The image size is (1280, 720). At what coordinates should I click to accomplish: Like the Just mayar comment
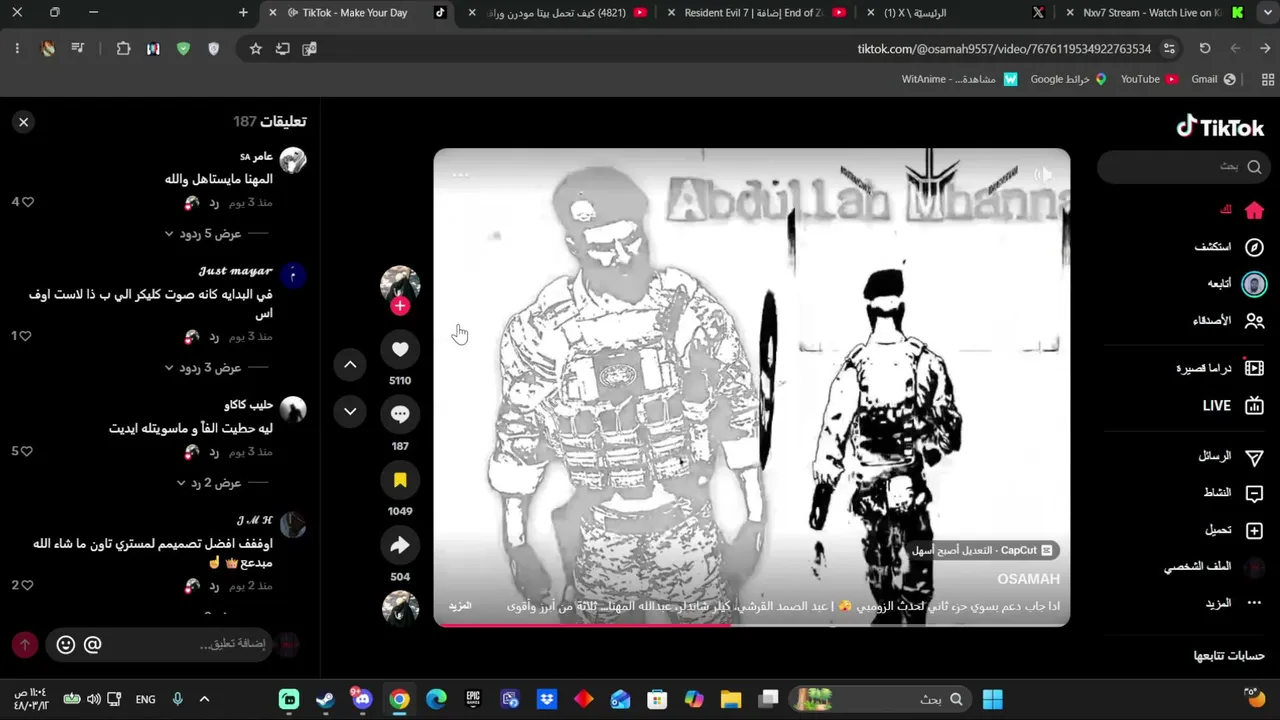click(x=25, y=336)
